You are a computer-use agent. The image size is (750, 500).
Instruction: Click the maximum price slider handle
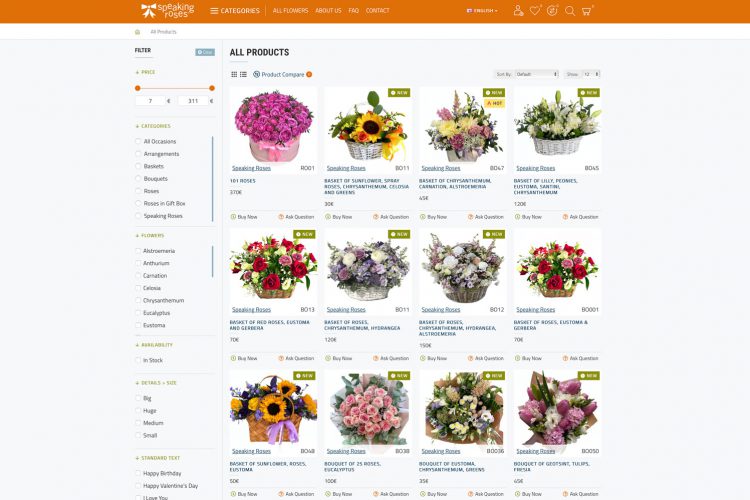click(212, 88)
